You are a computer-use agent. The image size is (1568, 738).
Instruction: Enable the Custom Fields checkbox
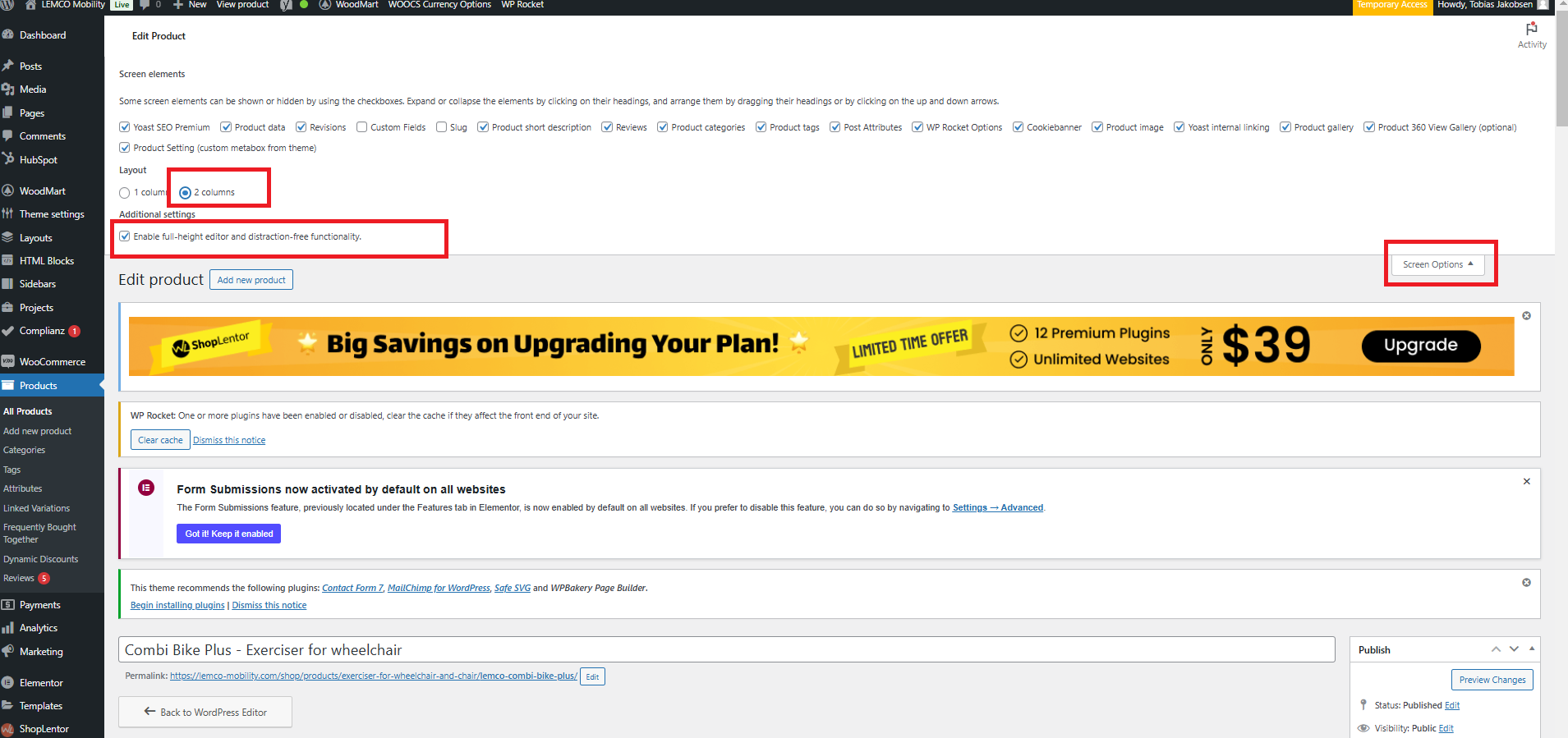[361, 127]
